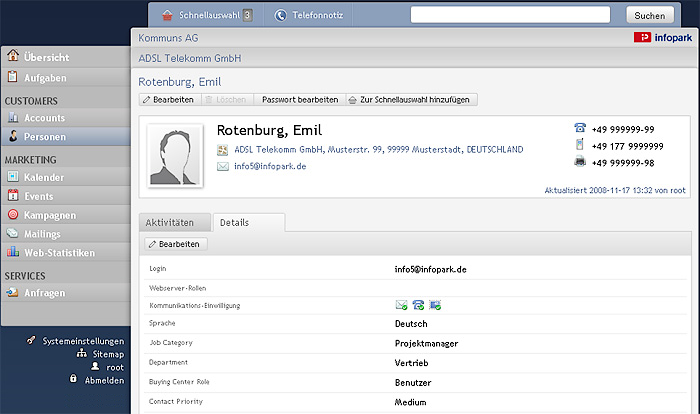Click the address map icon

click(222, 150)
